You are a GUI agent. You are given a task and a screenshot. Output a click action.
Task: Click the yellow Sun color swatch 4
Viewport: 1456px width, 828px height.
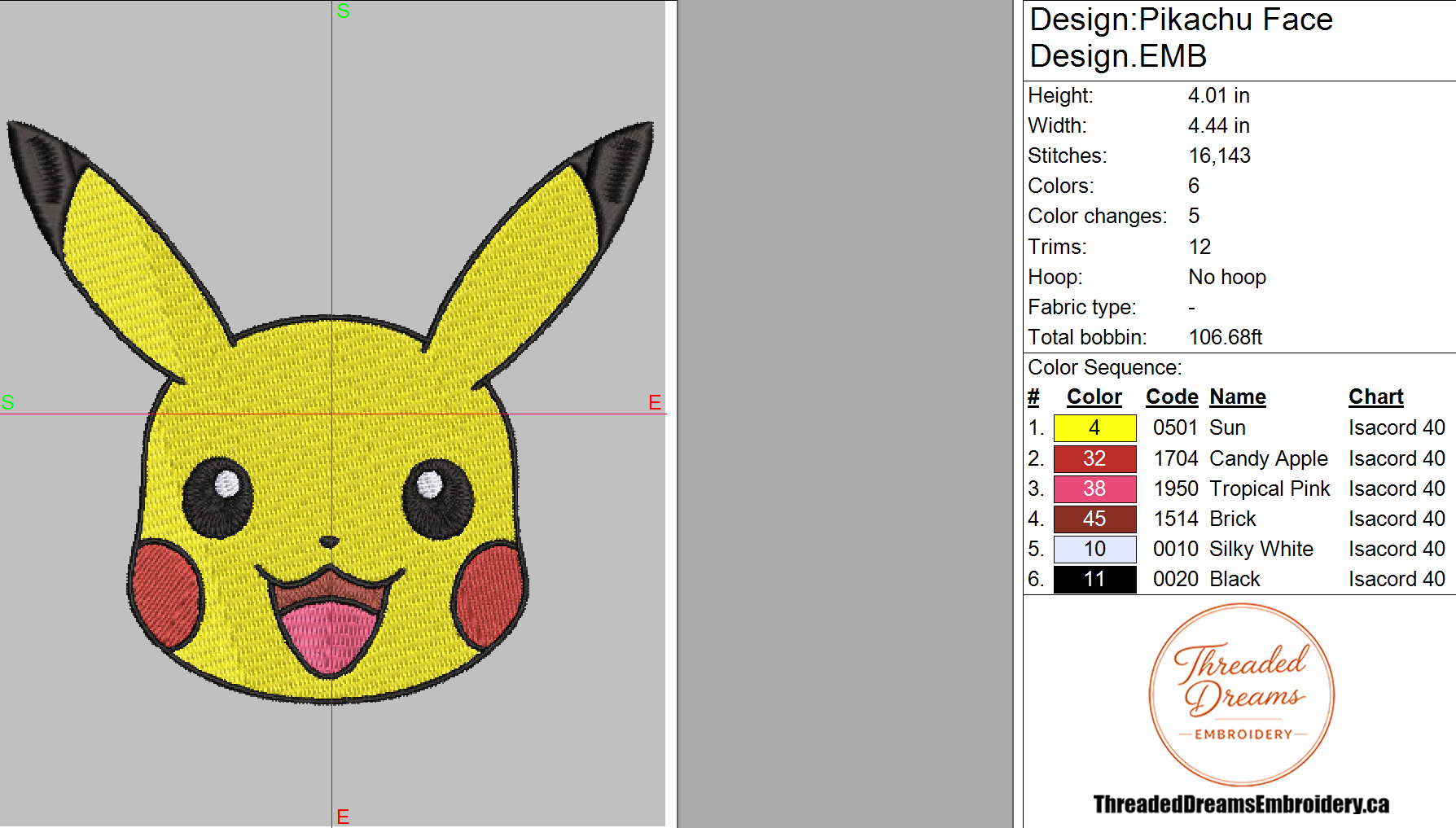tap(1094, 428)
